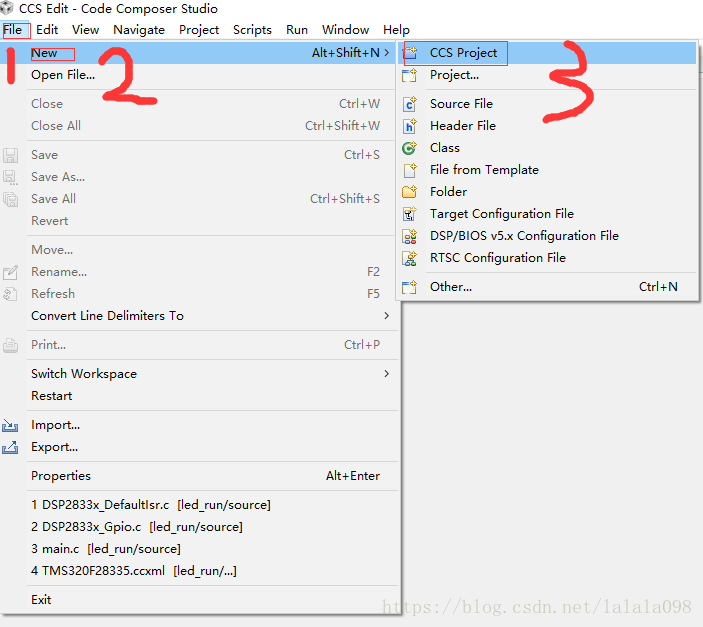Click the Refresh icon in File menu
703x627 pixels.
tap(10, 294)
